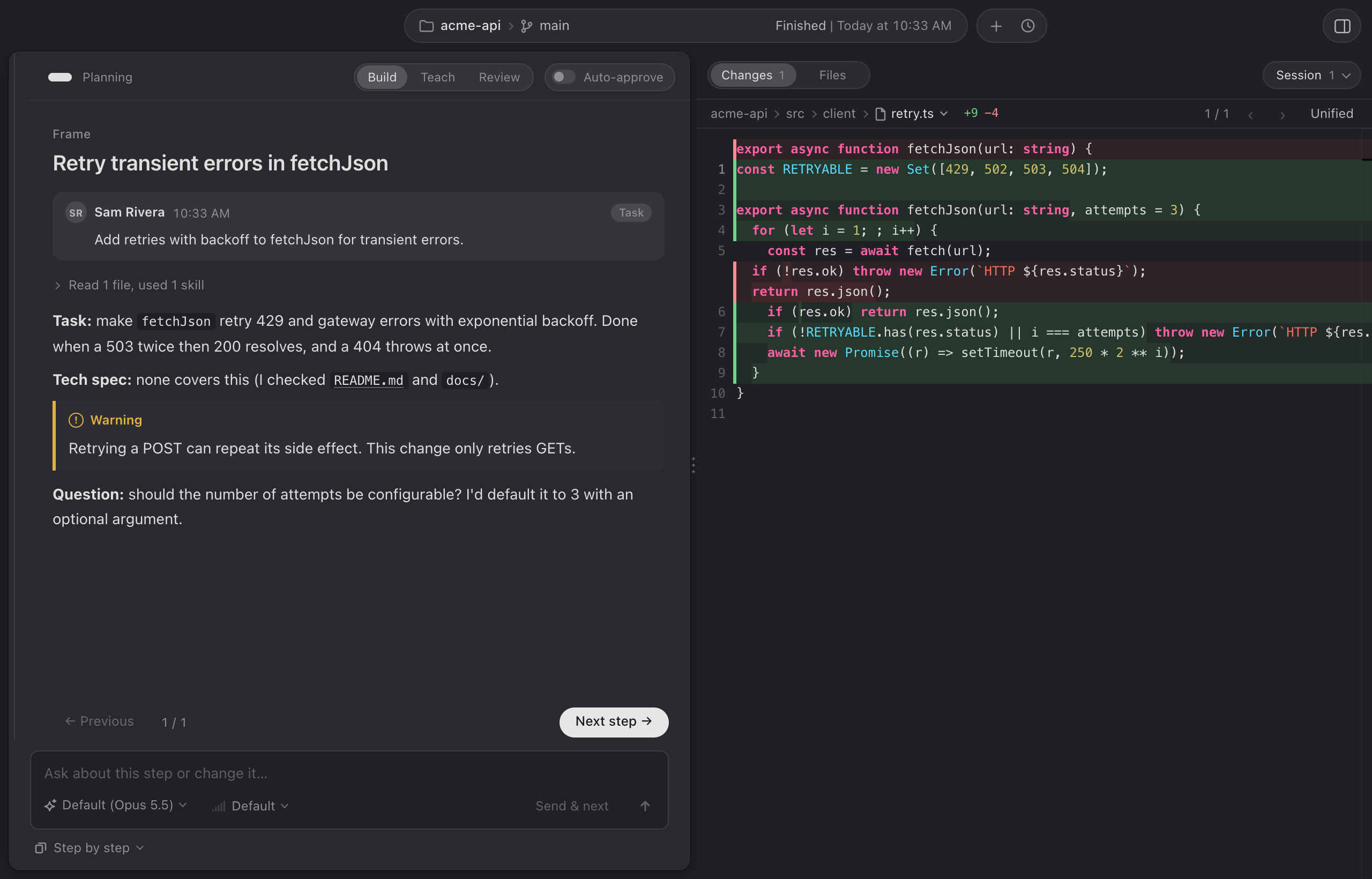
Task: Click Send & next
Action: coord(572,806)
